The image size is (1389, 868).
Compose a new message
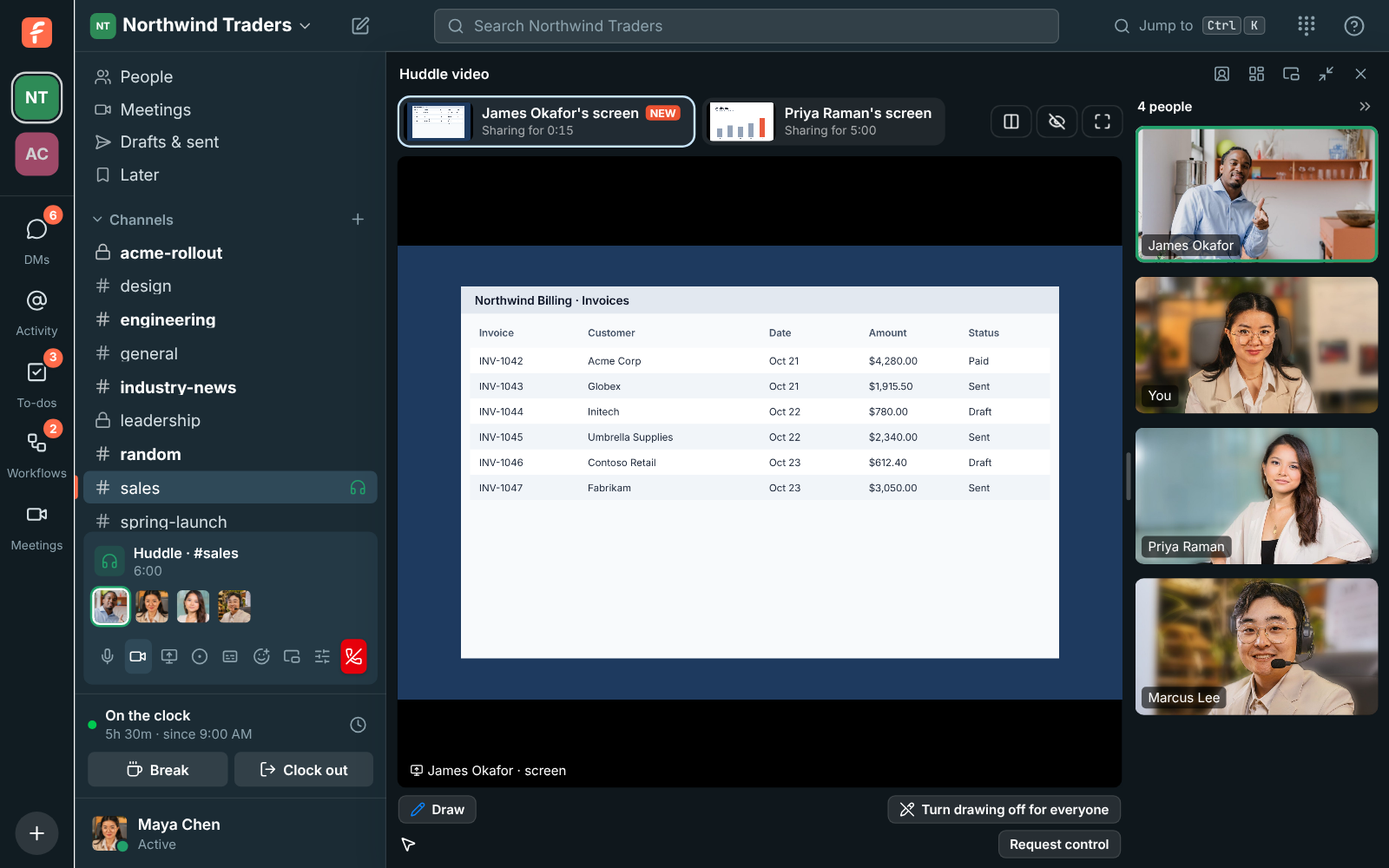(x=360, y=26)
